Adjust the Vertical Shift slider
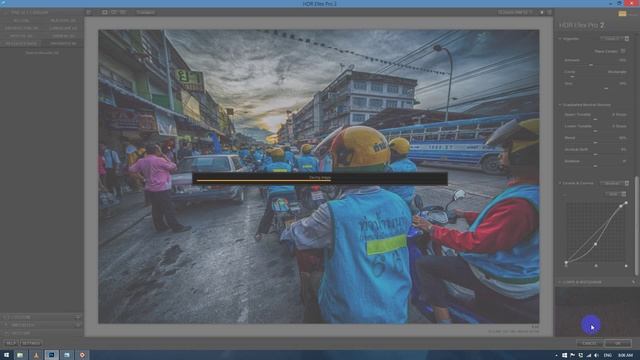The image size is (640, 360). (595, 154)
